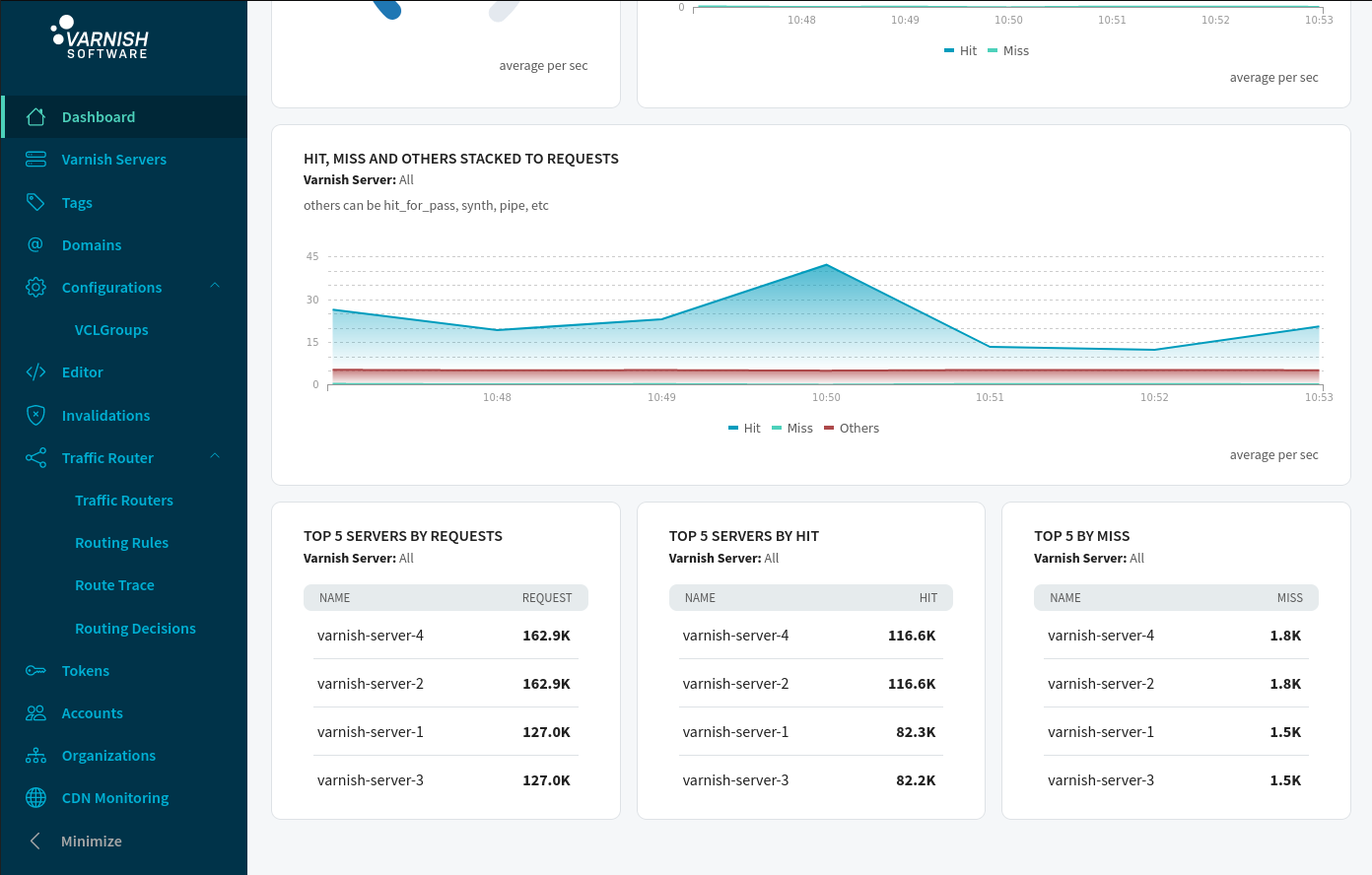Viewport: 1372px width, 875px height.
Task: Open Routing Decisions submenu item
Action: 135,629
